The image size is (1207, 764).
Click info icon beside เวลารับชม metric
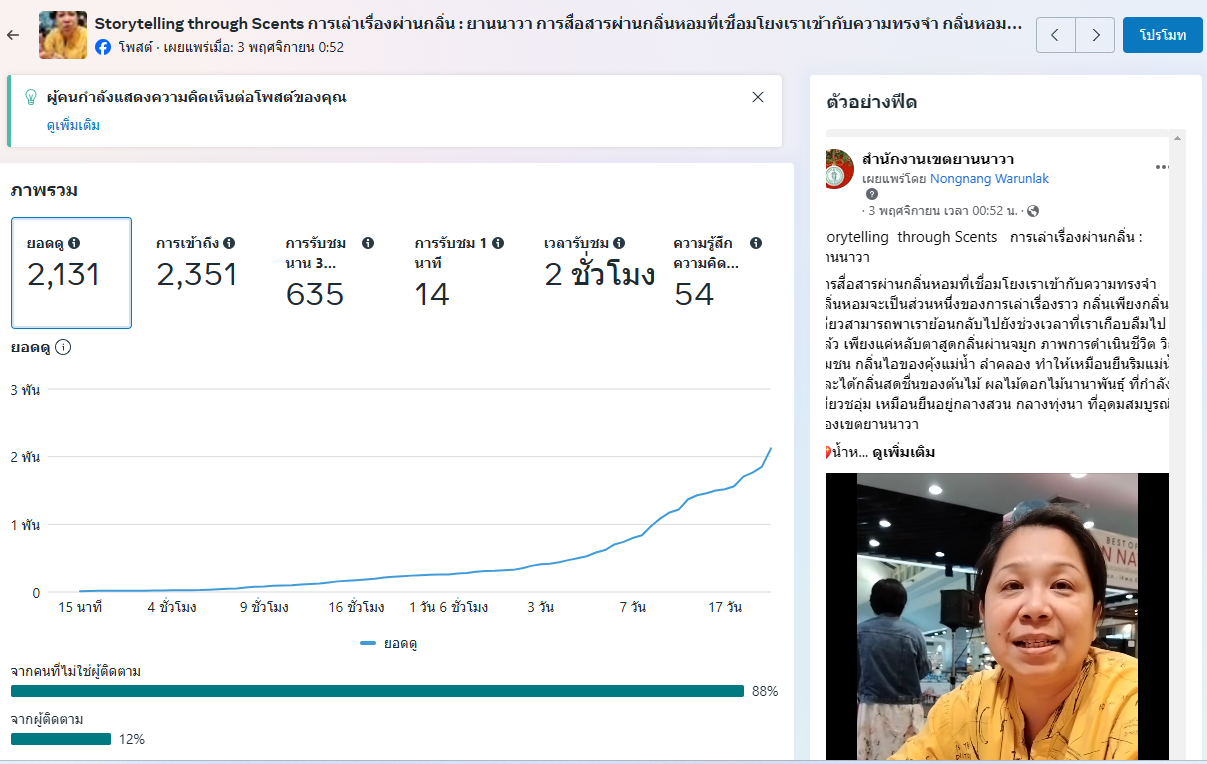(x=619, y=243)
